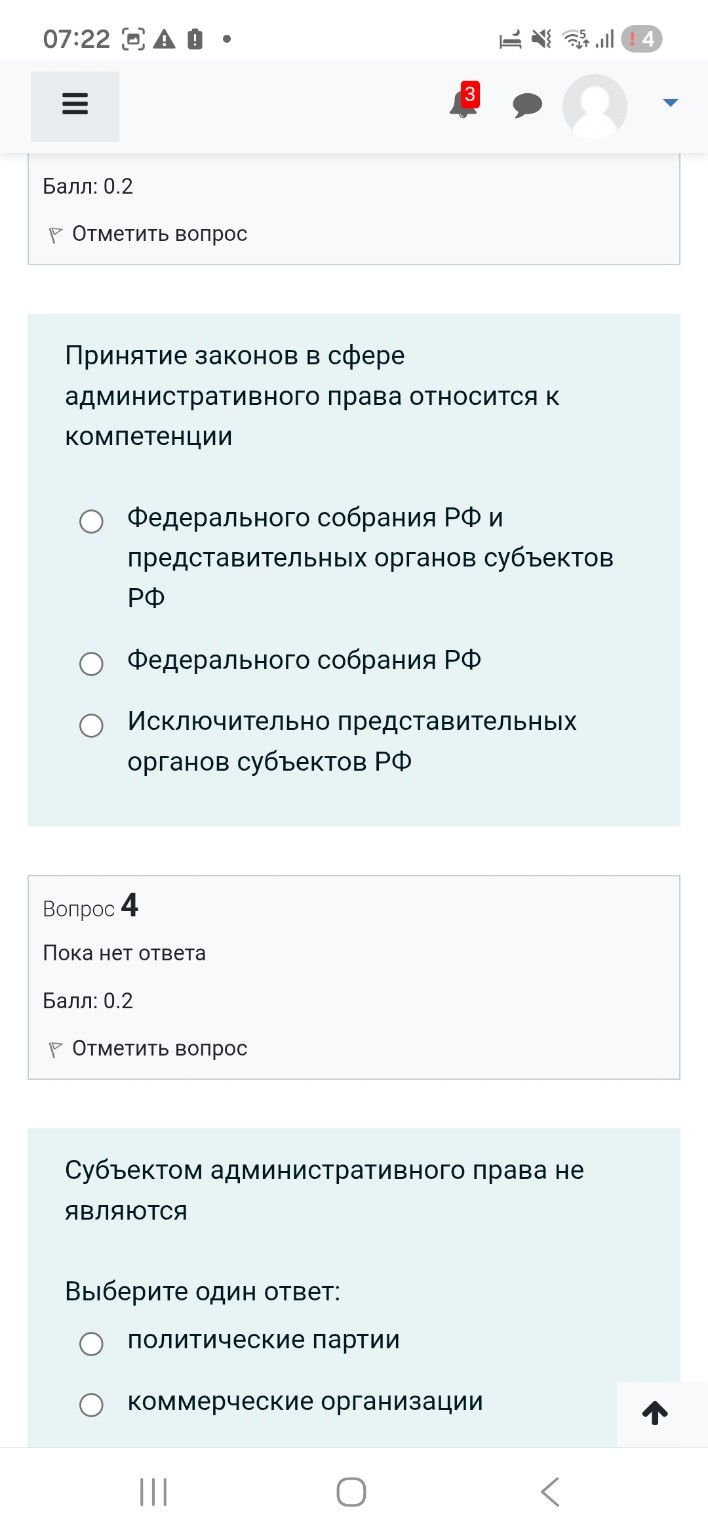Click the flag icon beside question 3's Отметить вопрос
The height and width of the screenshot is (1536, 708).
[55, 233]
